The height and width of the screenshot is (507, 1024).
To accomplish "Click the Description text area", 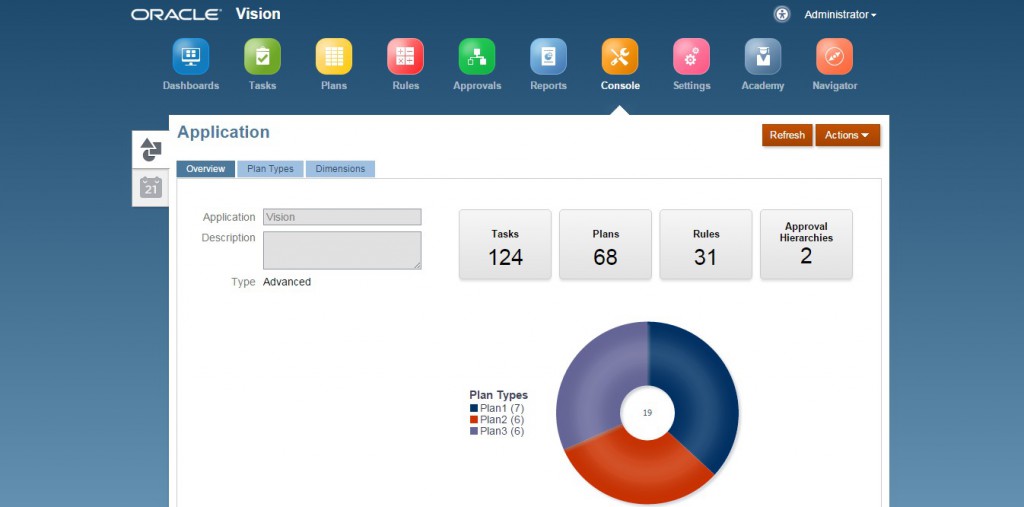I will coord(342,250).
